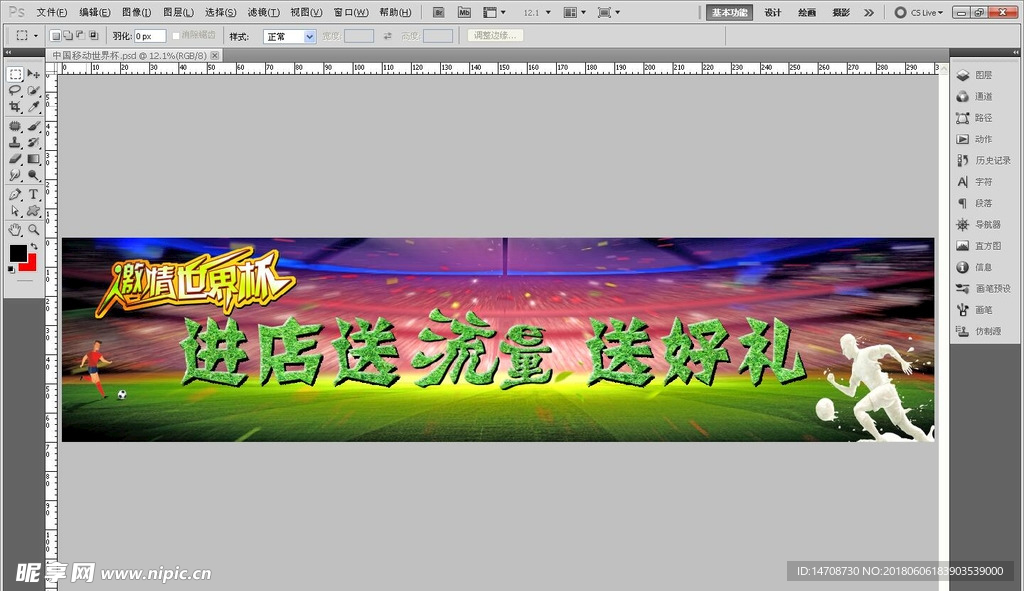Screen dimensions: 1024x591
Task: Select the Eyedropper tool
Action: (33, 106)
